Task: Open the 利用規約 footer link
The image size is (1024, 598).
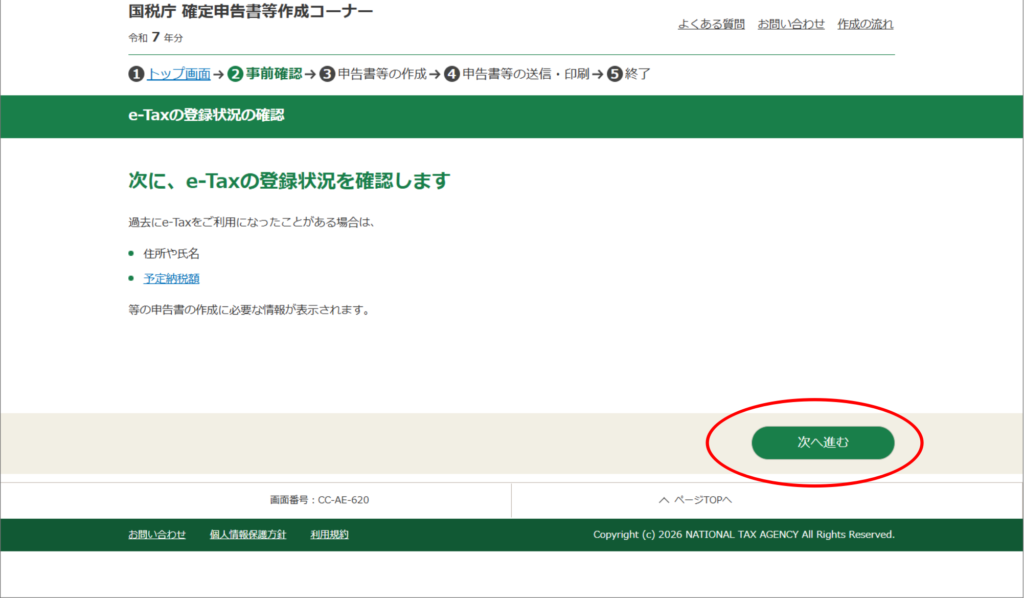Action: 329,535
